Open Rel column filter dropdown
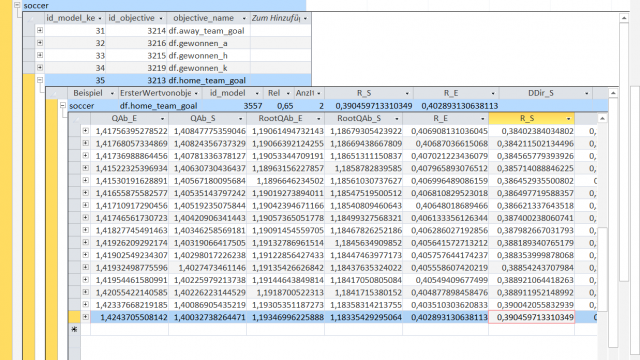Screen dimensions: 640x360 tap(288, 93)
